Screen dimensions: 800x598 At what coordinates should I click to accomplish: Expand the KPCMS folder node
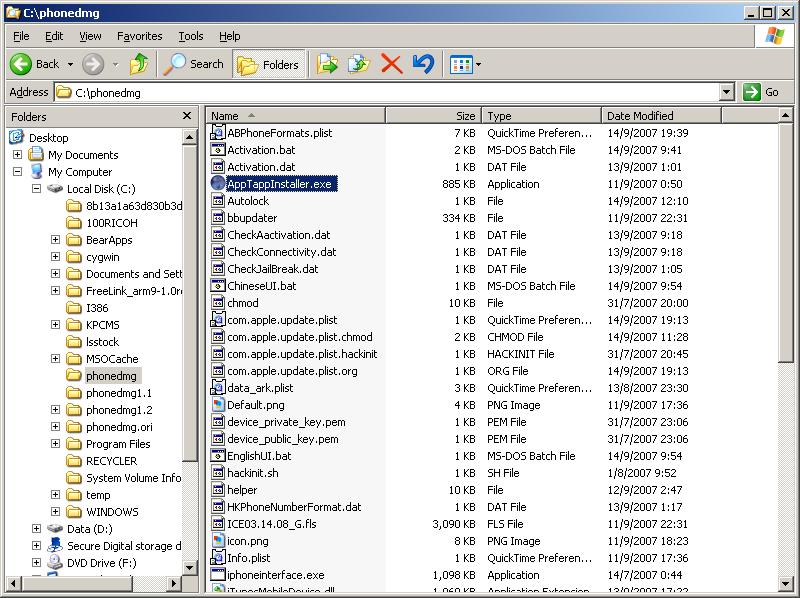pyautogui.click(x=55, y=325)
